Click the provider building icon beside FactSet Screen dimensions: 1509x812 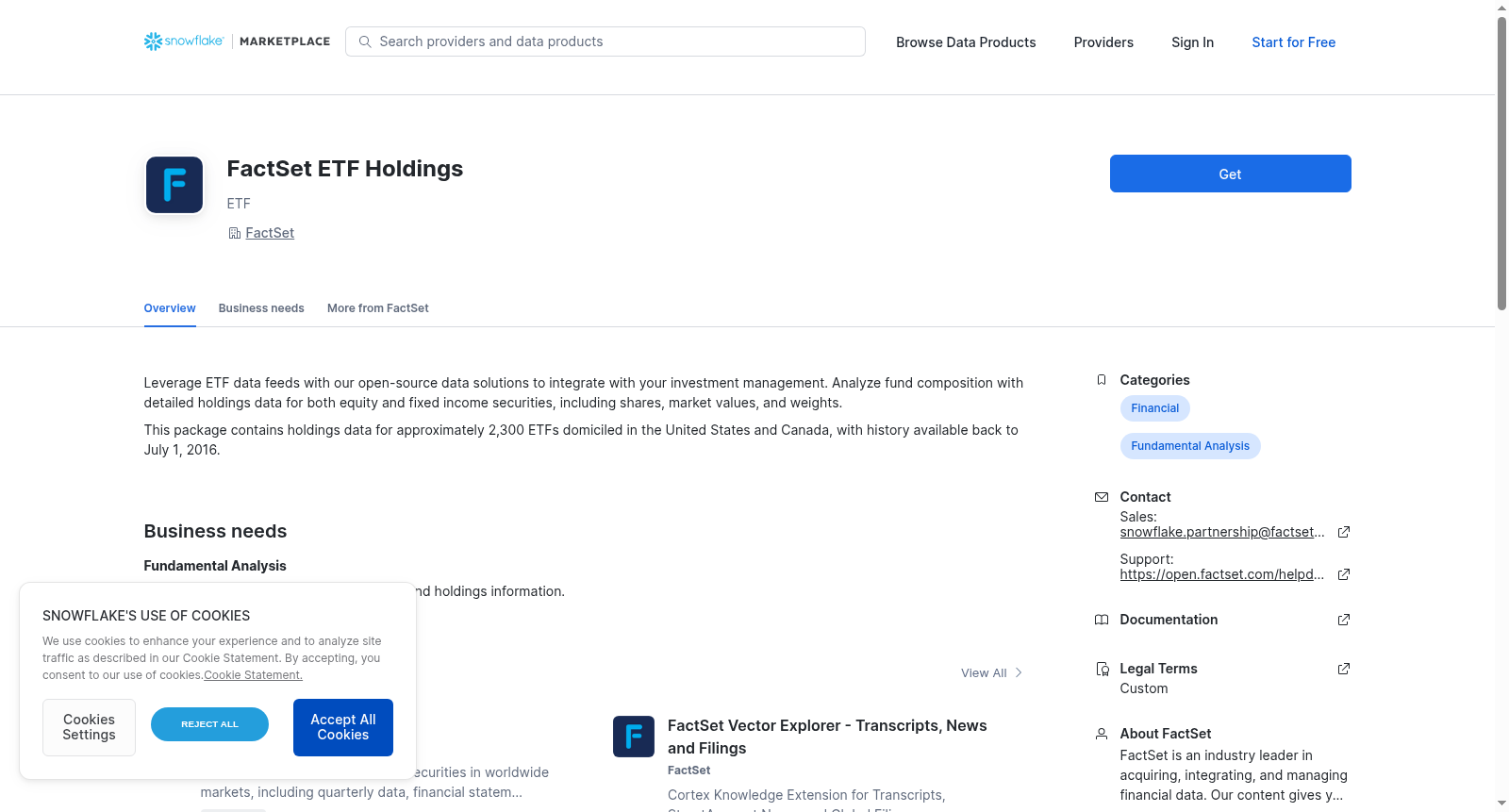coord(234,233)
